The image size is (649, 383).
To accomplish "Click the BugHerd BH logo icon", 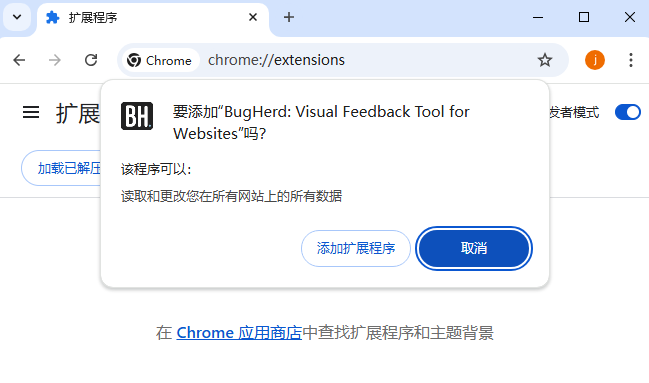I will 137,116.
